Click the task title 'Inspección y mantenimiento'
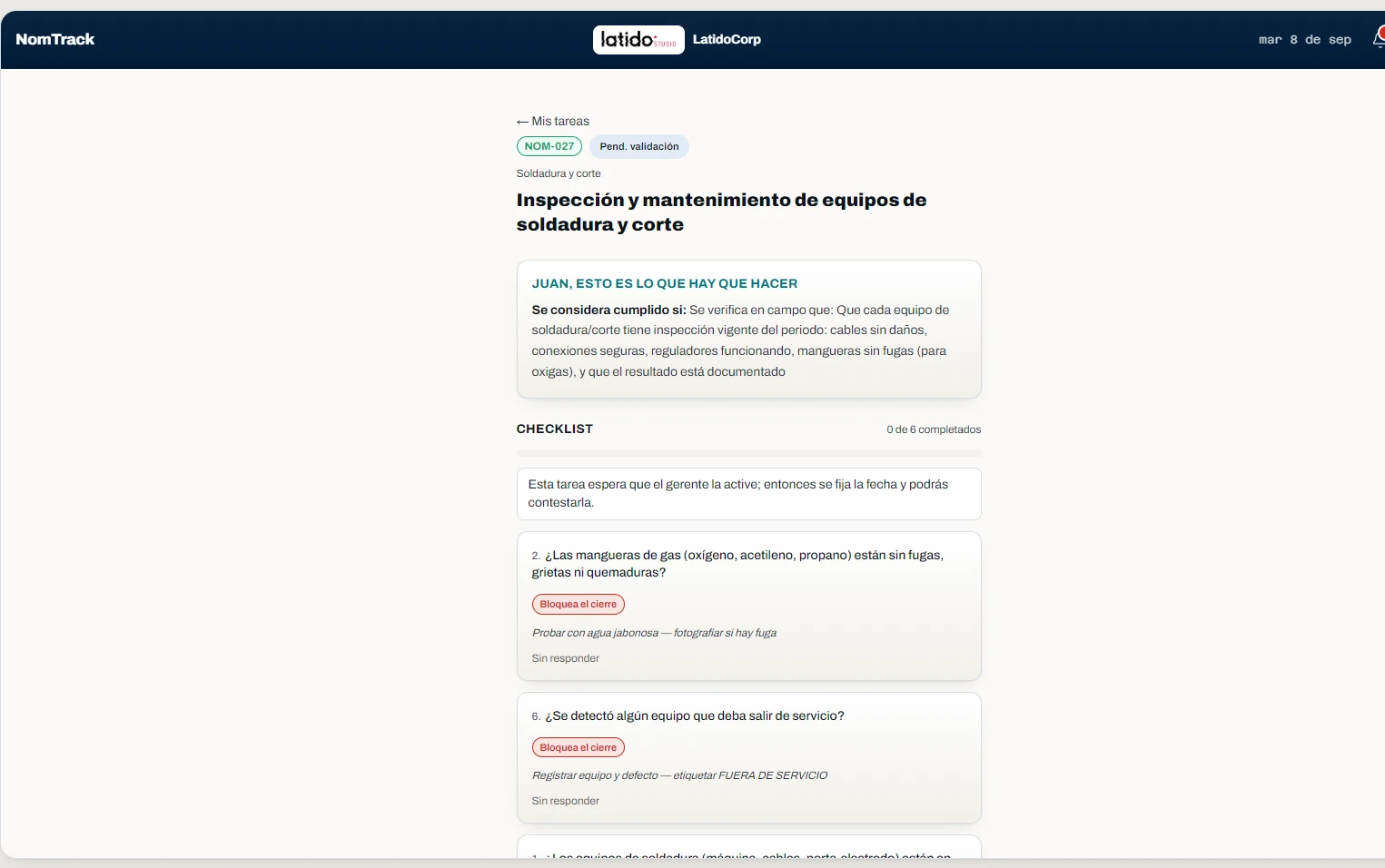Viewport: 1385px width, 868px height. 721,212
